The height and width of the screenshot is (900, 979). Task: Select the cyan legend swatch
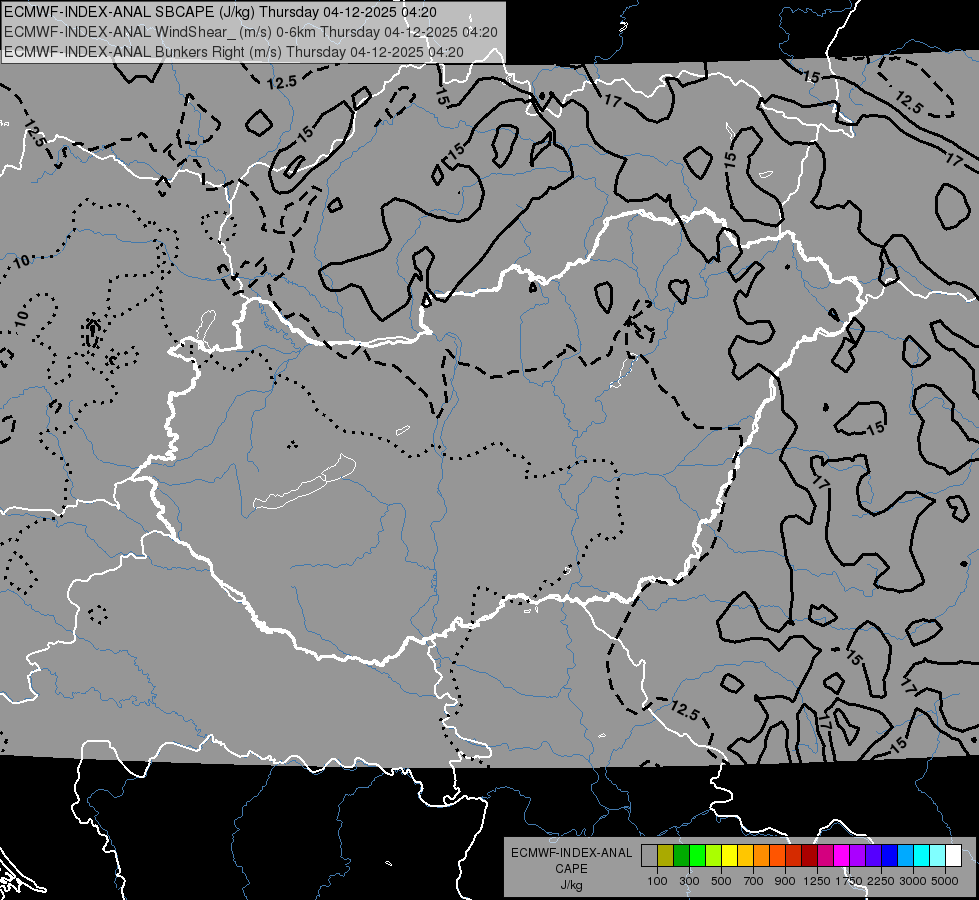pyautogui.click(x=922, y=856)
